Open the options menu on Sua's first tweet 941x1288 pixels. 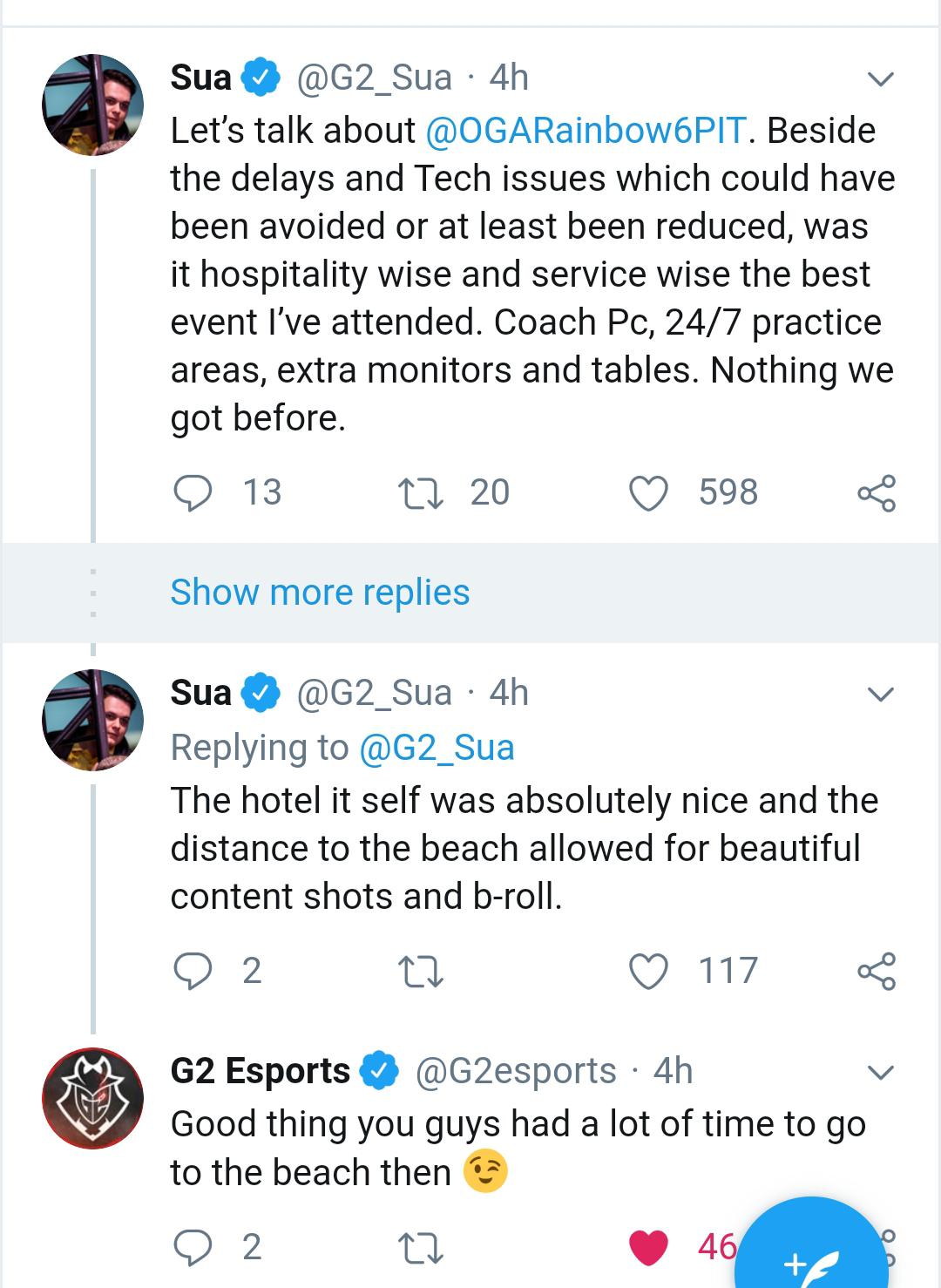(883, 78)
